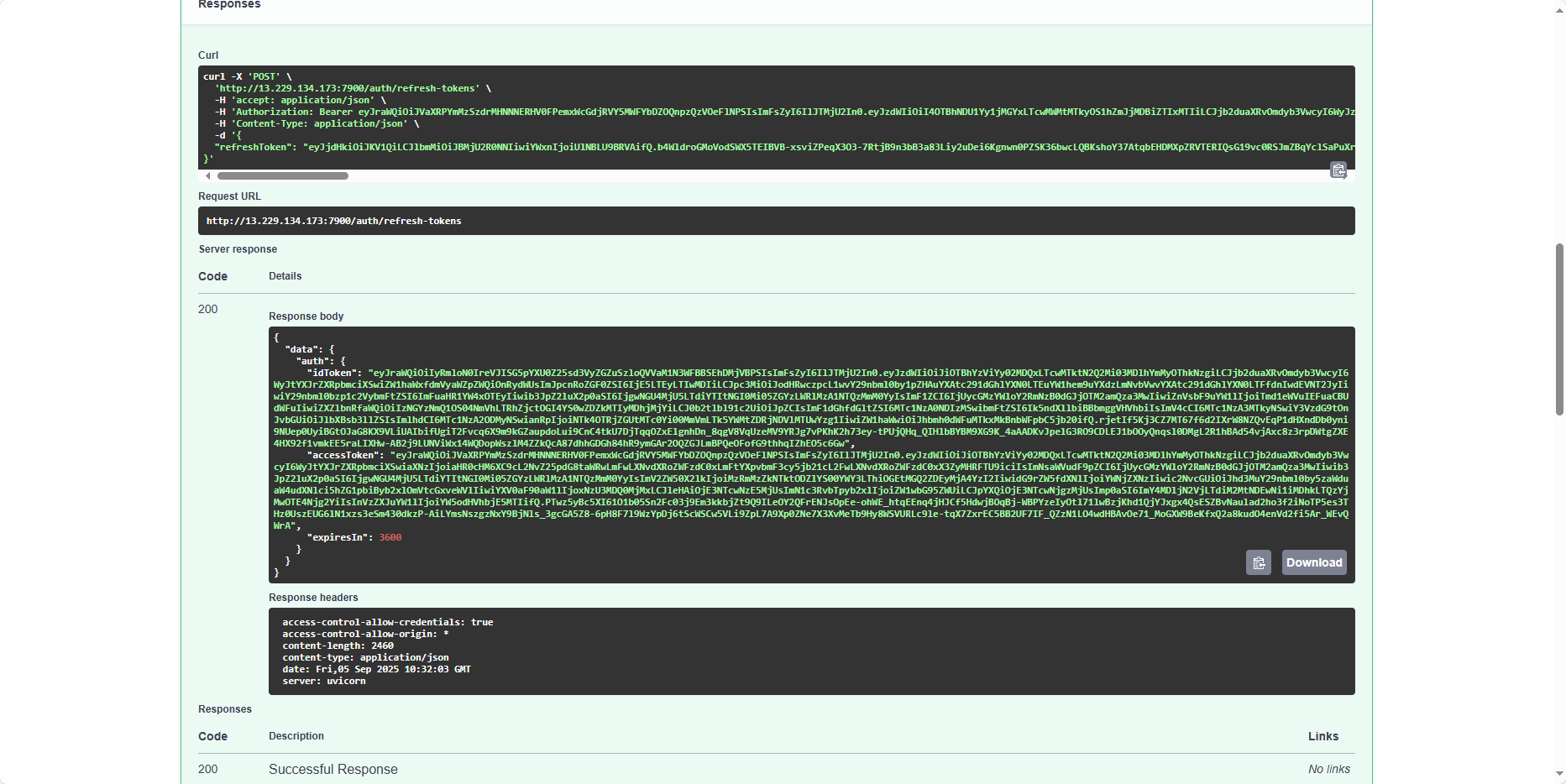Image resolution: width=1566 pixels, height=784 pixels.
Task: Click the page scrollbar's down arrow
Action: point(1559,774)
